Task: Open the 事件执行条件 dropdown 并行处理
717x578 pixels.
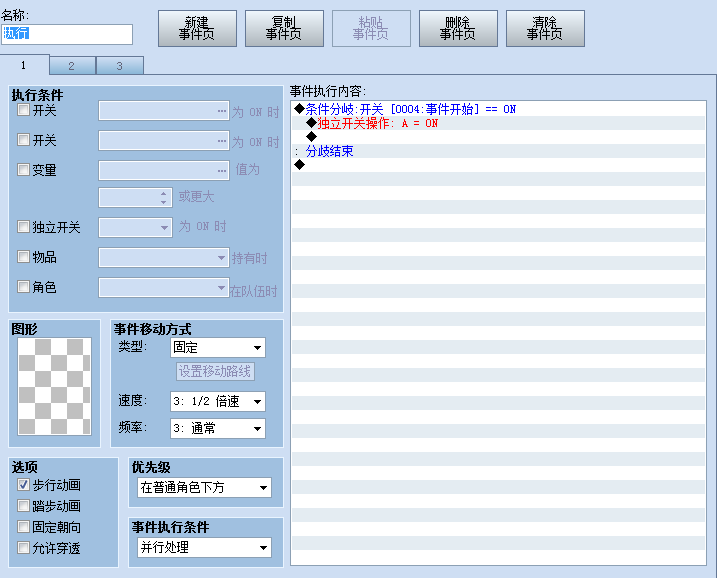Action: point(204,547)
